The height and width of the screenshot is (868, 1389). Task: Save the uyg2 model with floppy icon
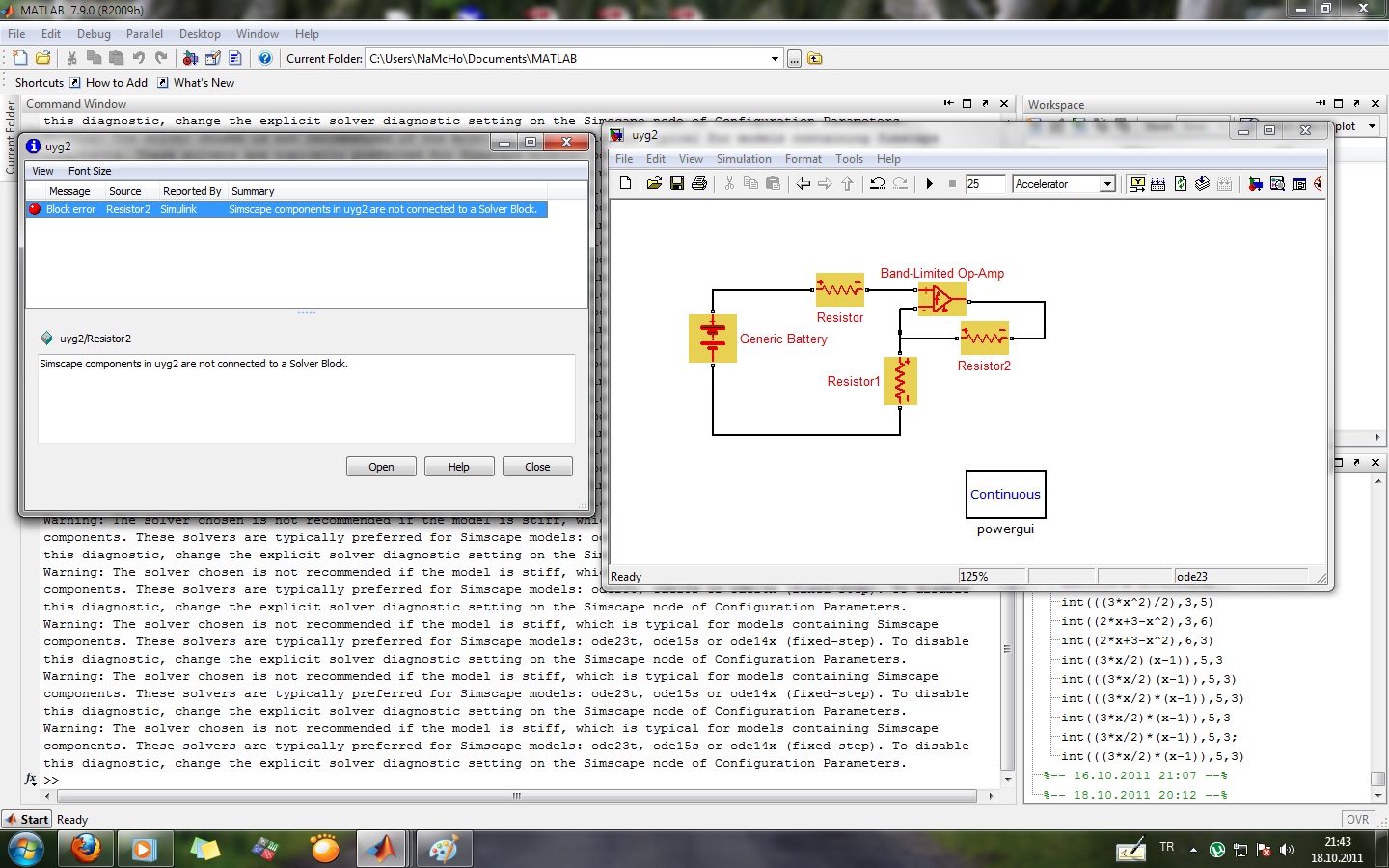(677, 183)
